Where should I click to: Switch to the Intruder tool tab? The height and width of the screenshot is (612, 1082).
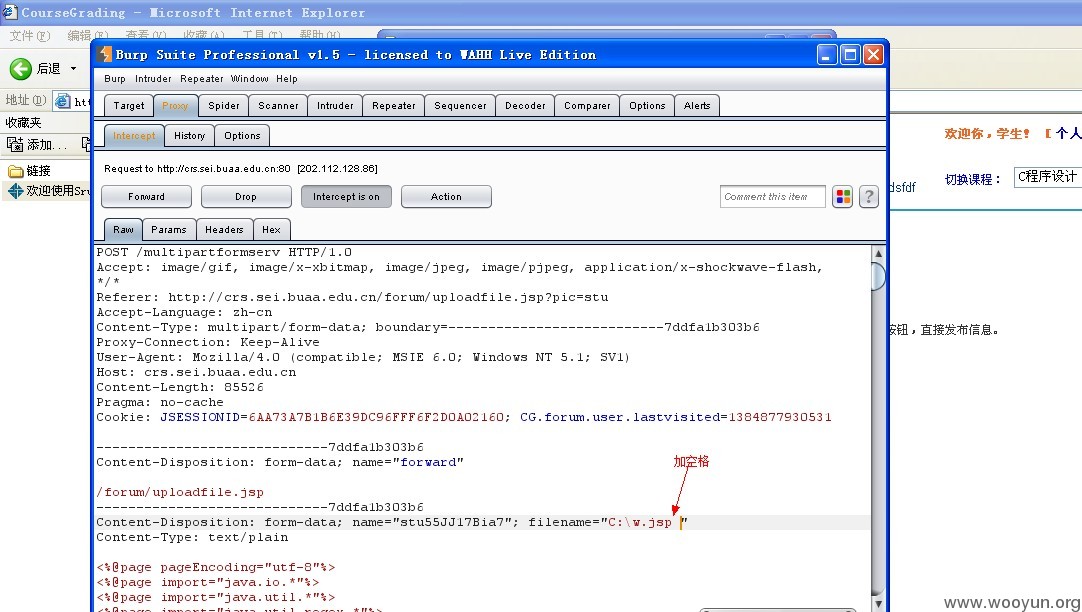pyautogui.click(x=335, y=106)
